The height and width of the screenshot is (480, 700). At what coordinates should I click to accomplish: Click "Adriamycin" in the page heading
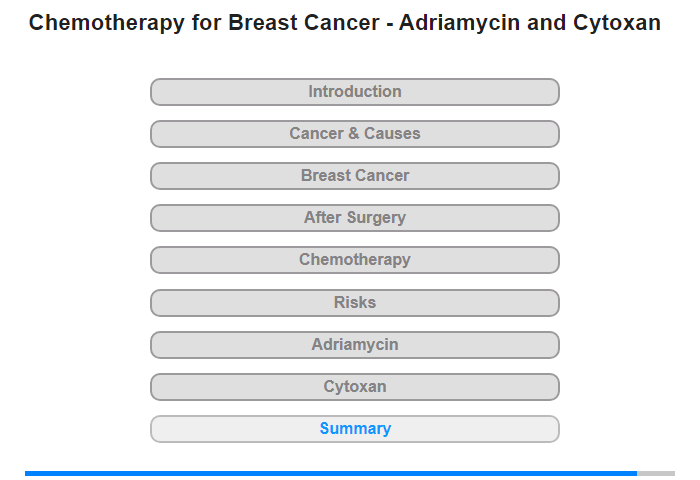pos(459,23)
